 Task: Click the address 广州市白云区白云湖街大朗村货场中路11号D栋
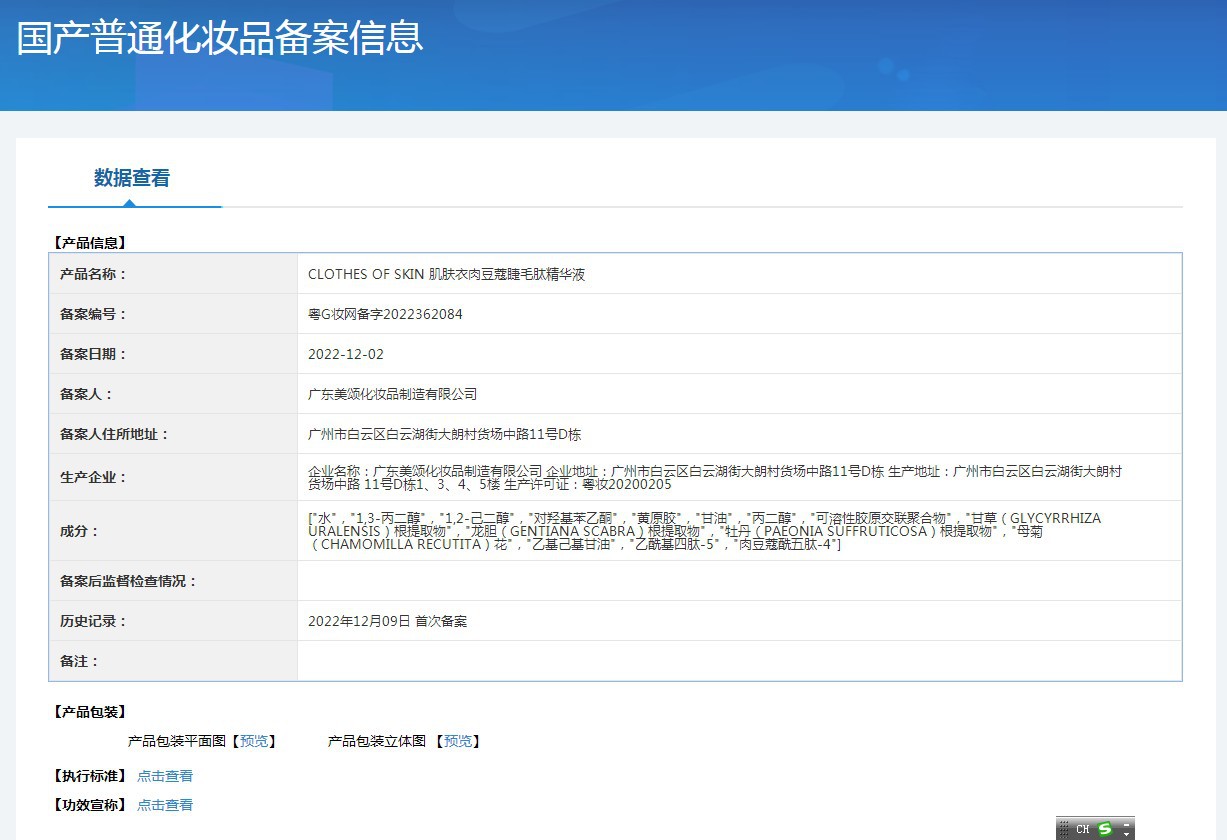pyautogui.click(x=444, y=434)
